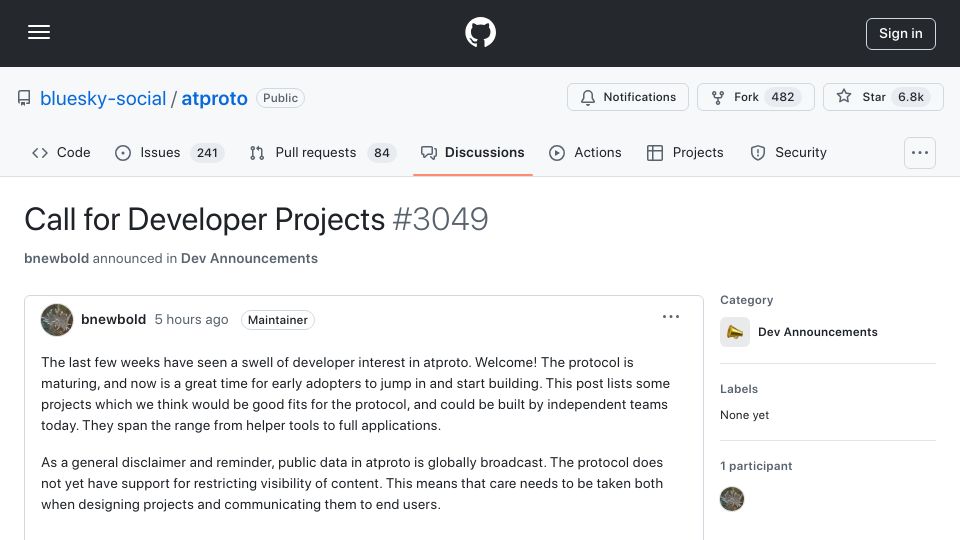Open the Security tab

coord(789,152)
